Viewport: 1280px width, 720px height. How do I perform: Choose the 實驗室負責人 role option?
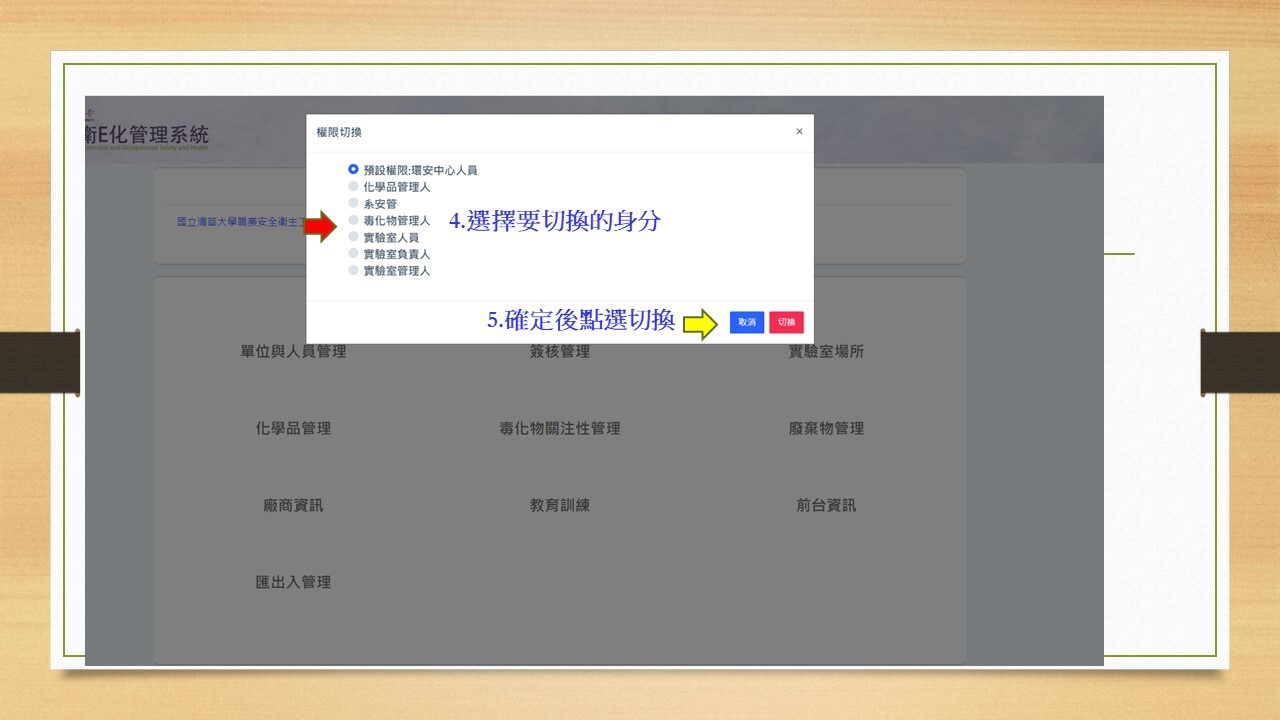[353, 254]
